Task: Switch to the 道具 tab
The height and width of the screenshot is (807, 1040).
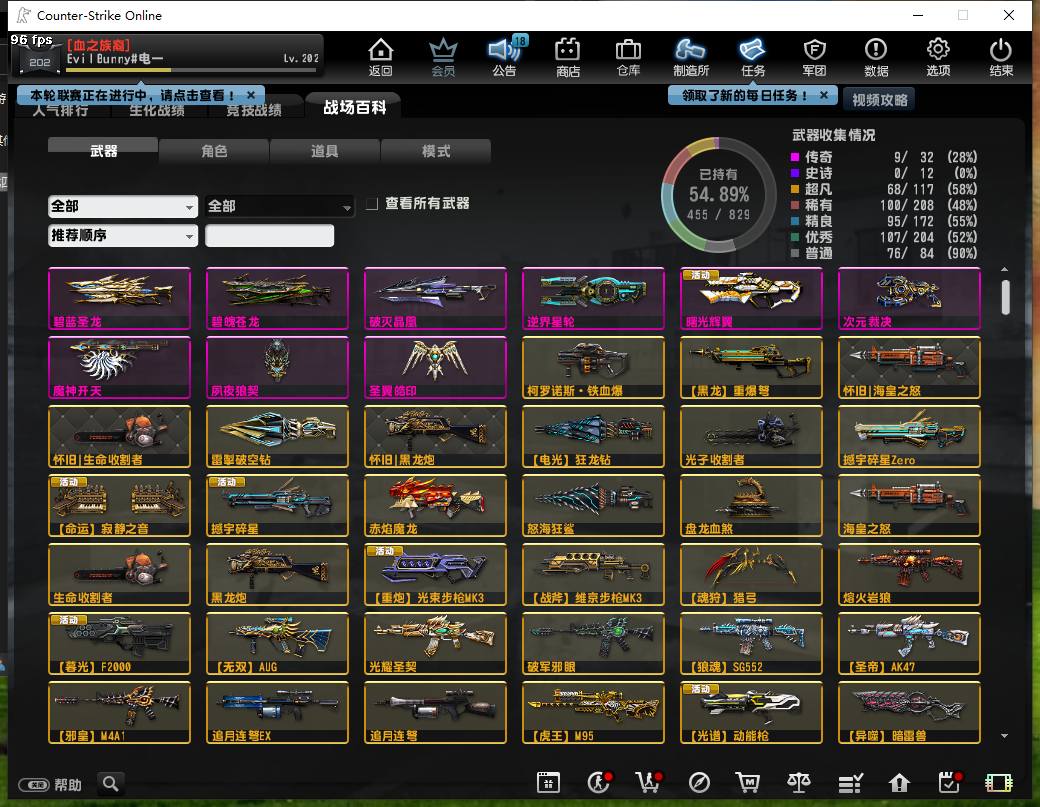Action: [325, 151]
